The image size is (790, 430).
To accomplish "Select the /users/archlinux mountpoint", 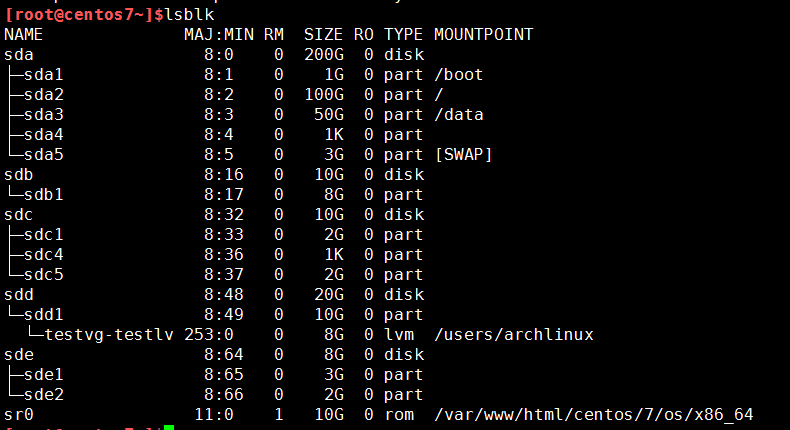I will [513, 334].
